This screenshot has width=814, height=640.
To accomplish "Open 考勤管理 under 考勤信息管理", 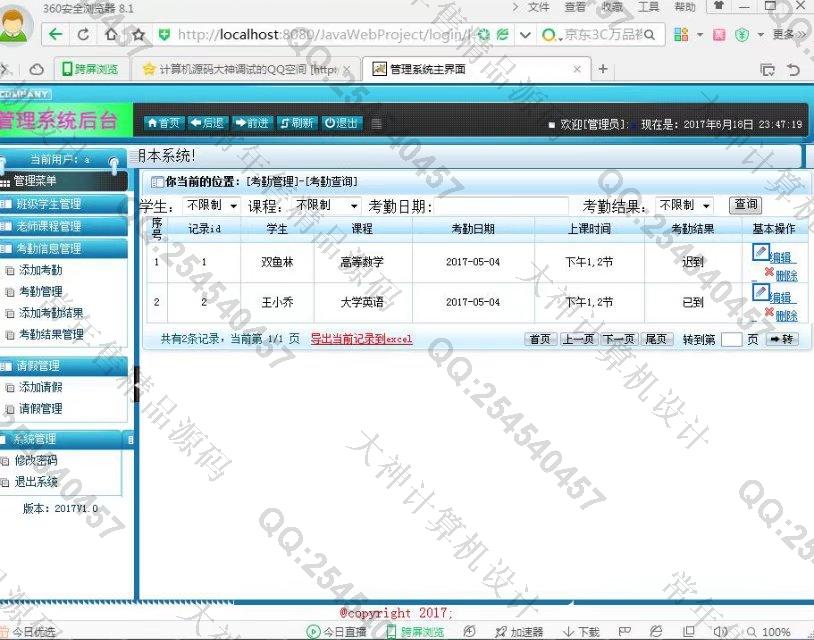I will 40,291.
